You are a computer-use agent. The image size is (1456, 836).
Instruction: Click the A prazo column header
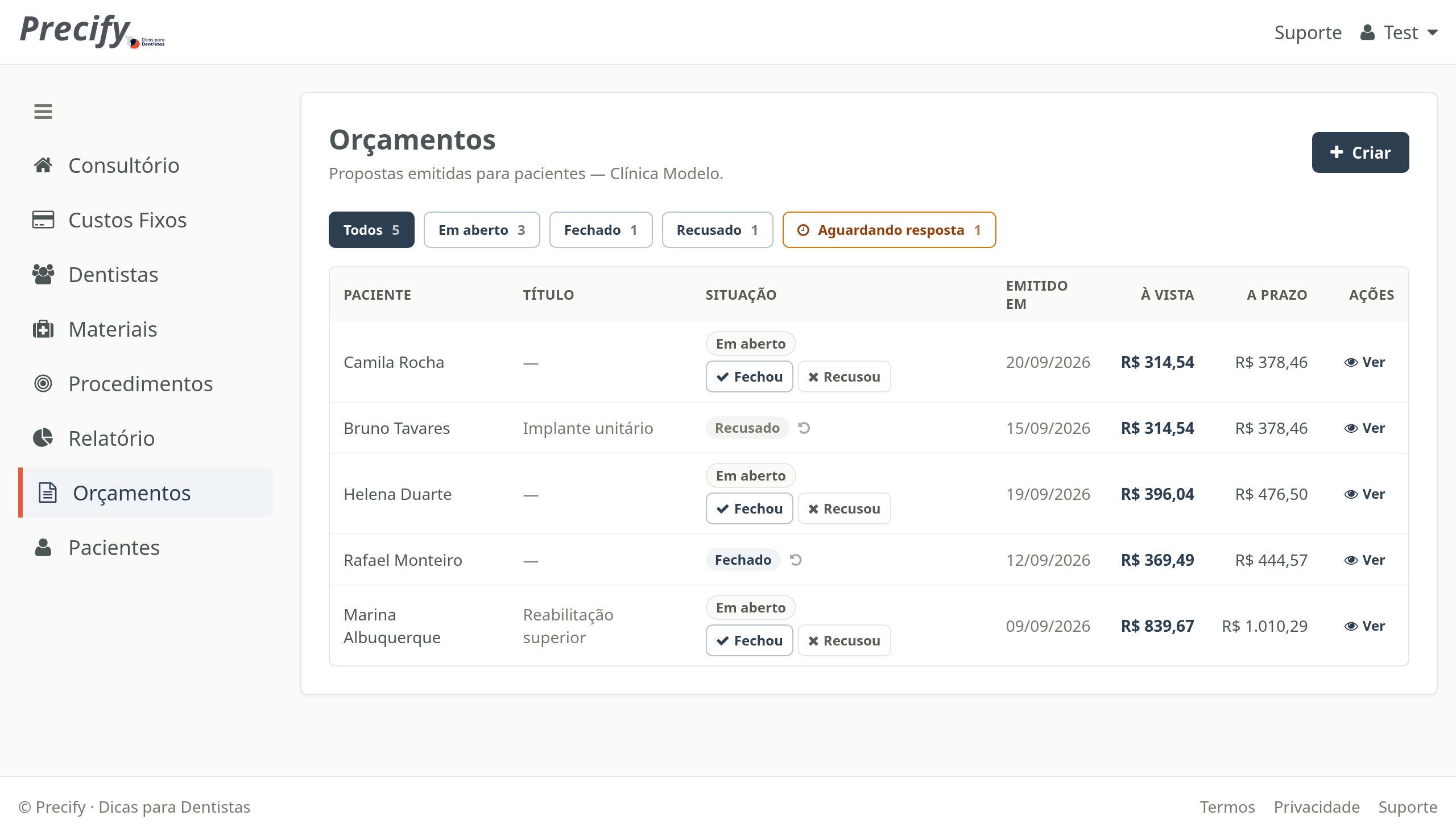coord(1277,295)
